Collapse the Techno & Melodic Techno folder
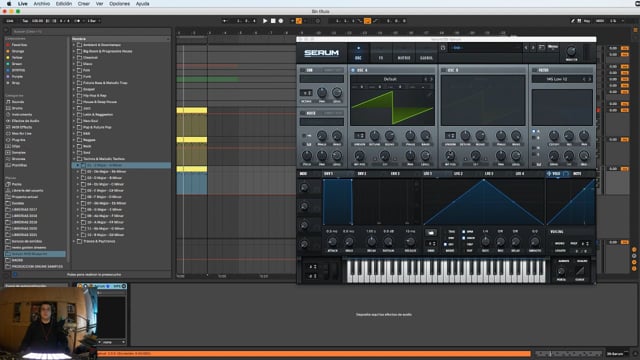 click(74, 159)
